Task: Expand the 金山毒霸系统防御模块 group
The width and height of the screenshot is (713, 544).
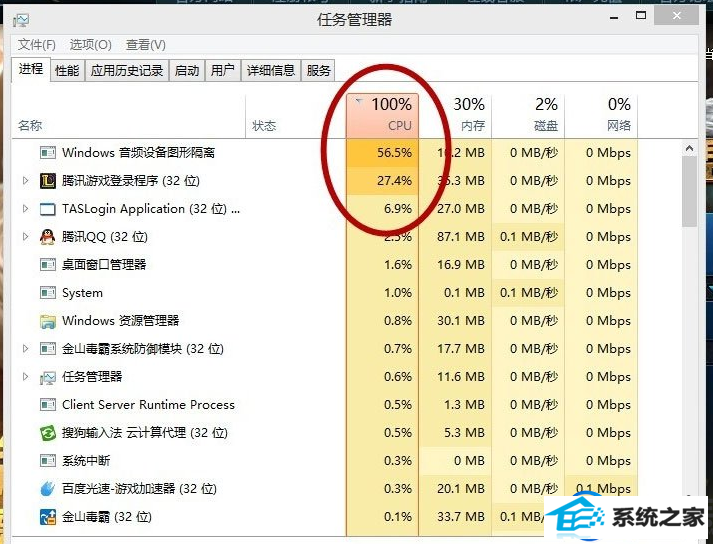Action: coord(25,349)
